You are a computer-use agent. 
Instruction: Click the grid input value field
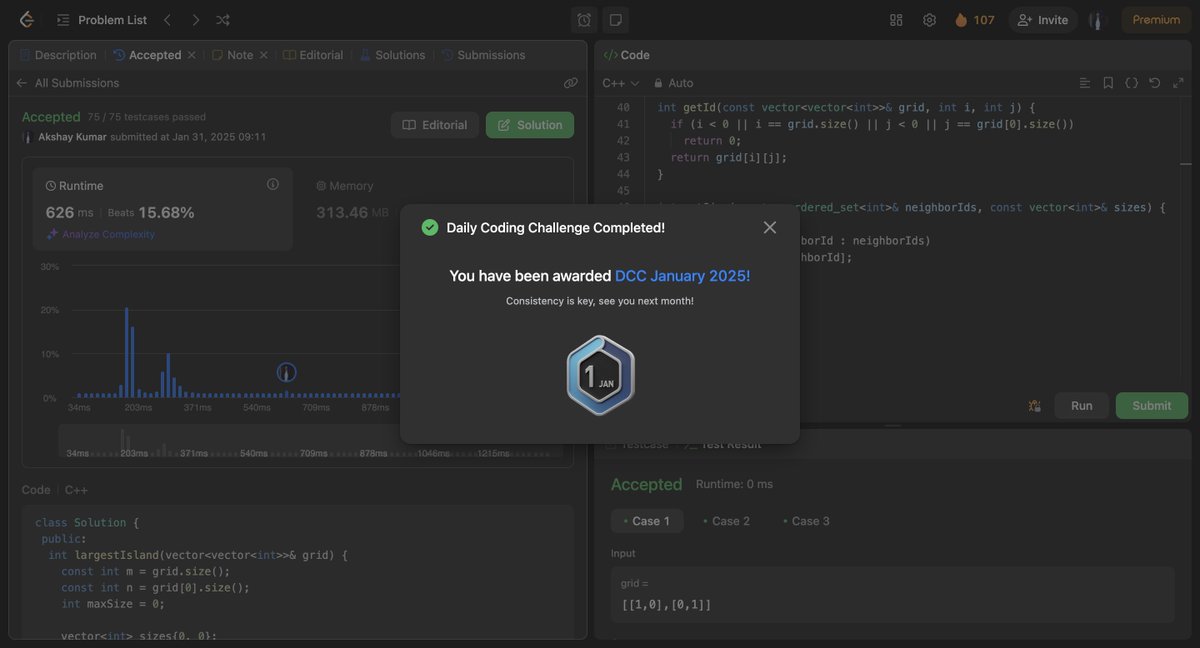892,594
